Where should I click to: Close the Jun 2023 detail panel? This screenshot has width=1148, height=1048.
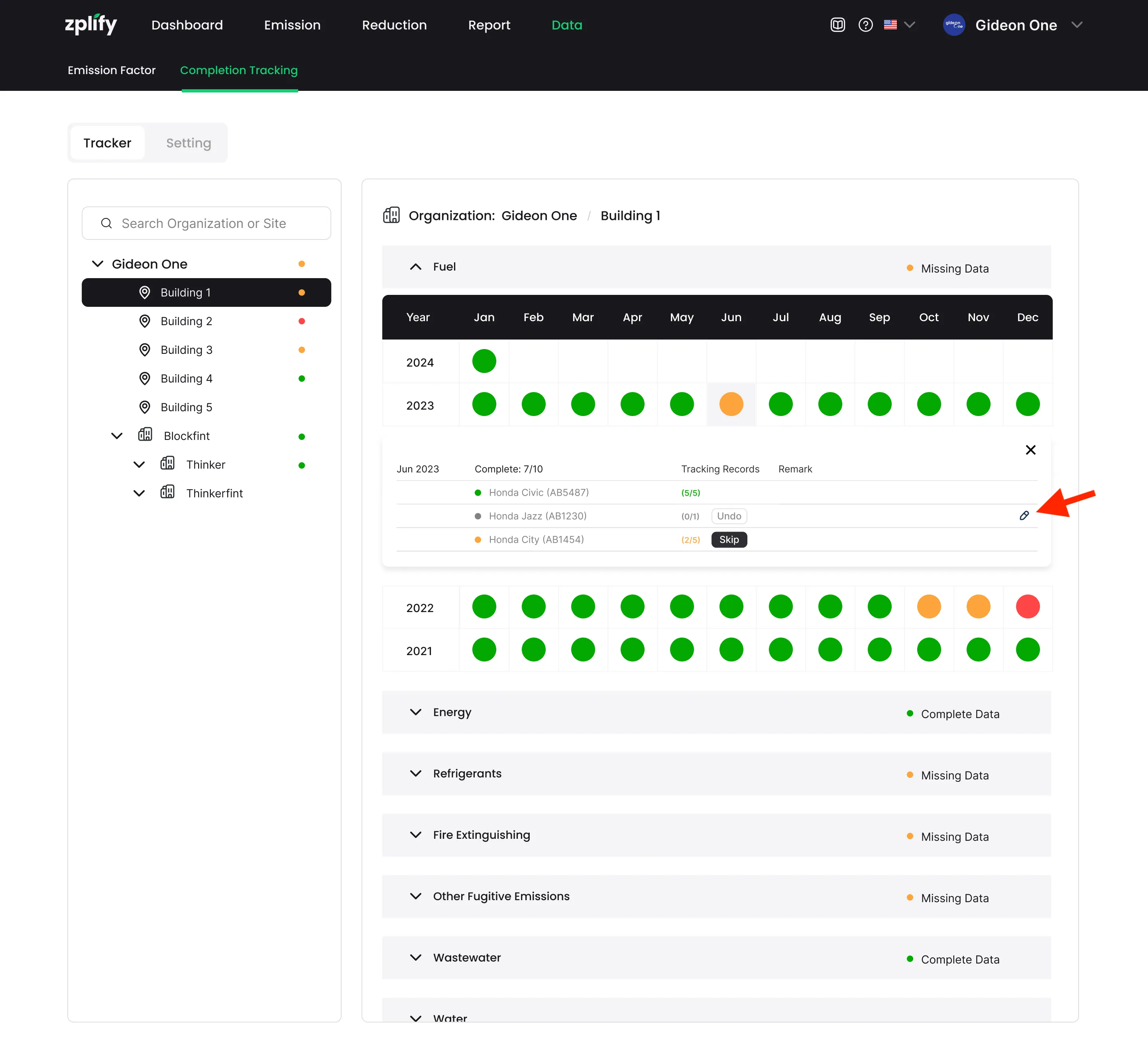[1030, 450]
